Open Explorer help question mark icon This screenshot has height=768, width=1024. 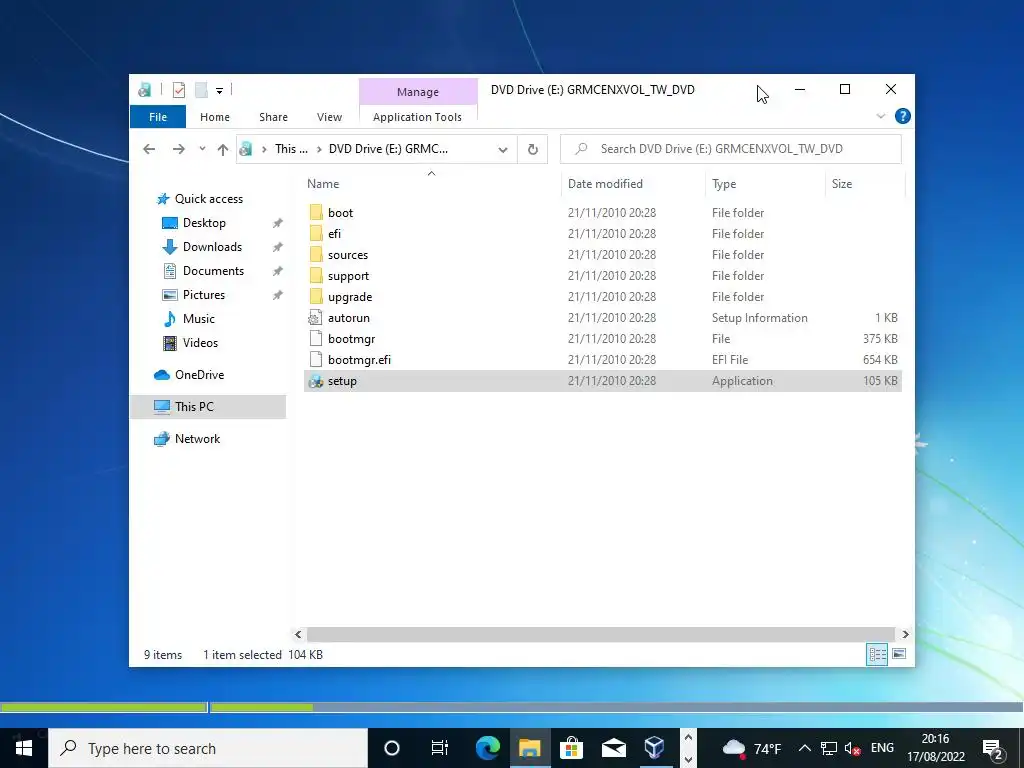point(903,116)
